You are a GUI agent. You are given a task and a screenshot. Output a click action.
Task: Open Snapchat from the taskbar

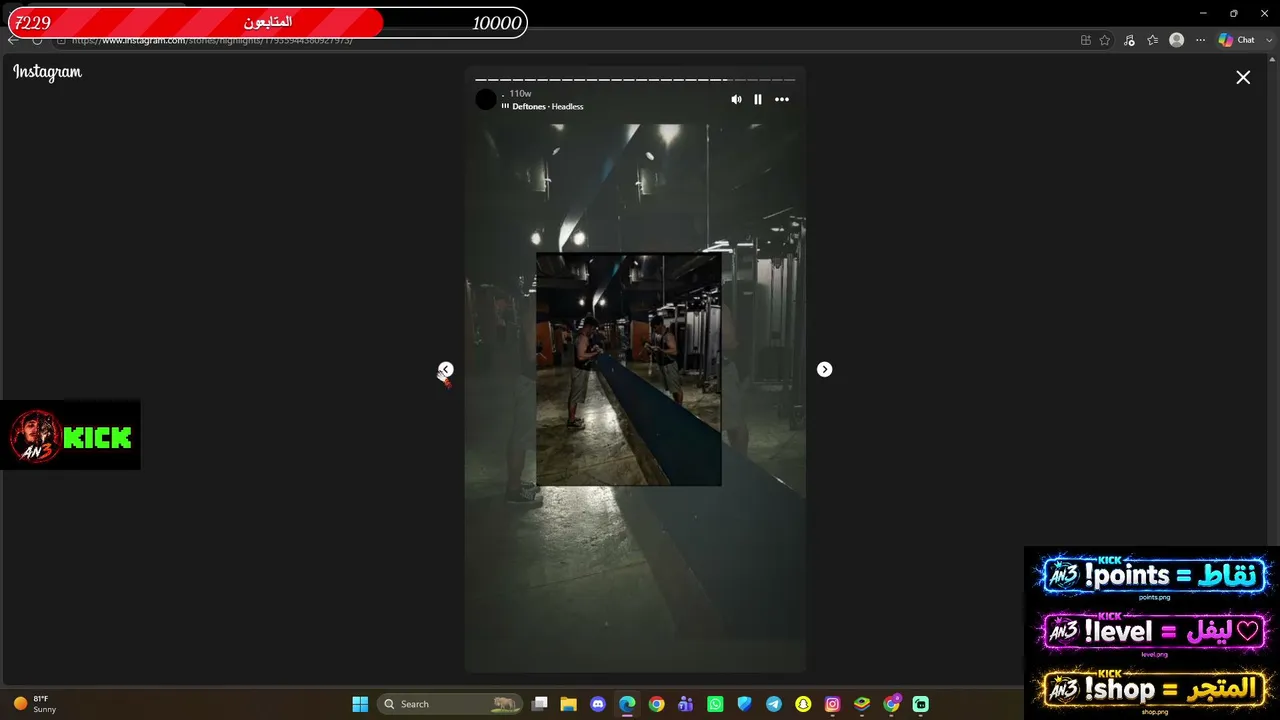point(803,704)
